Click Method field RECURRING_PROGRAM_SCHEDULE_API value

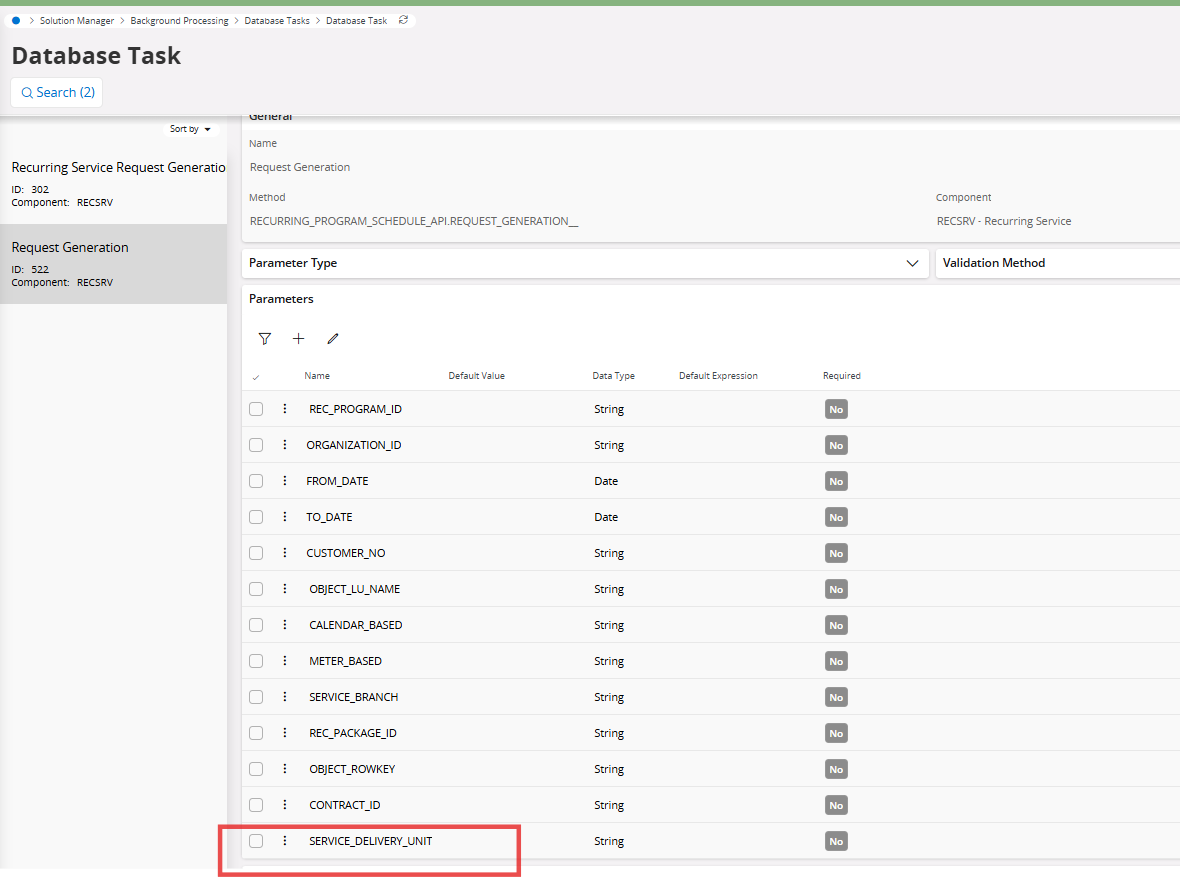click(x=414, y=221)
